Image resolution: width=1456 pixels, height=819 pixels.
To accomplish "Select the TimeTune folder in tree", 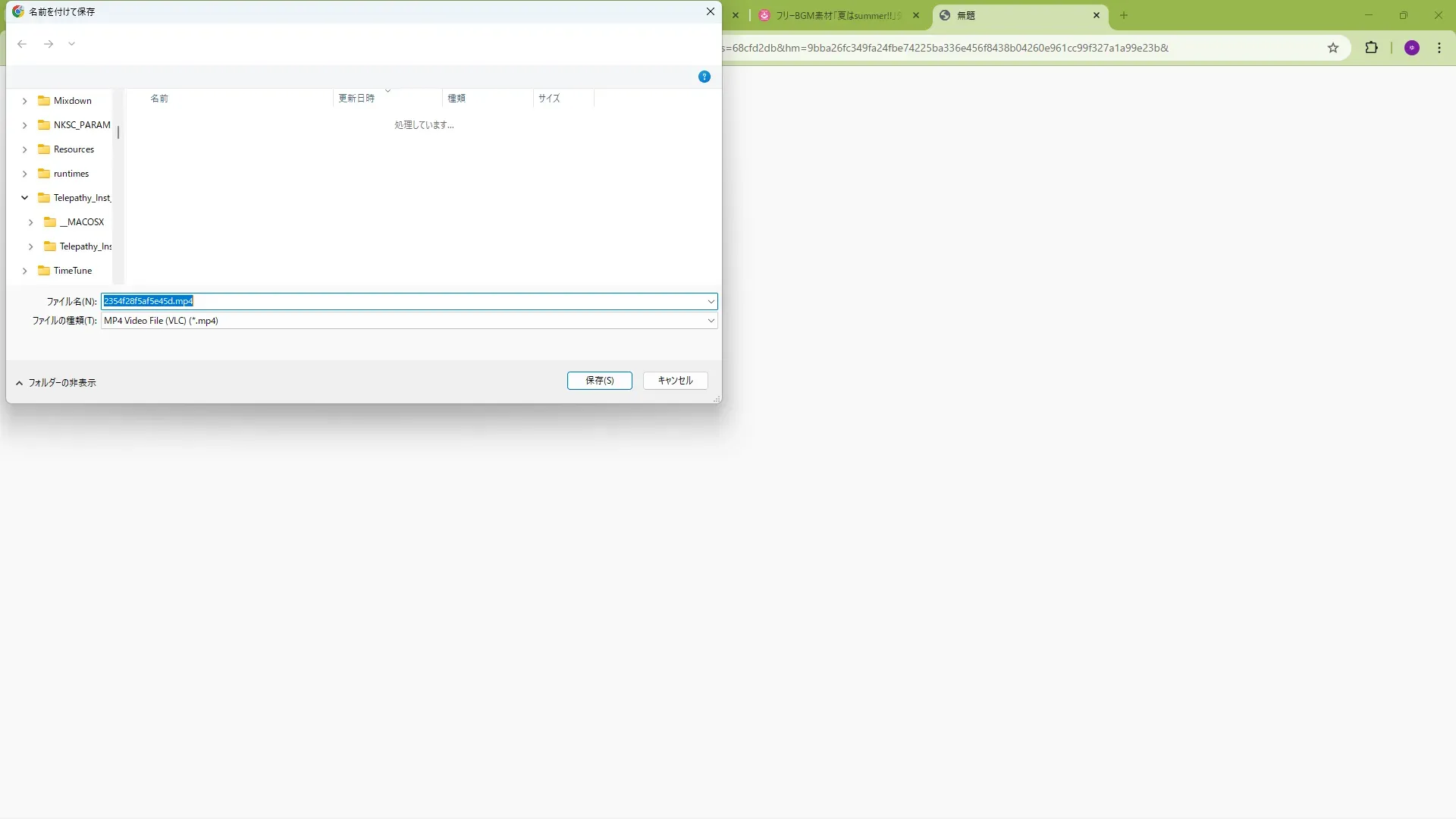I will tap(72, 271).
